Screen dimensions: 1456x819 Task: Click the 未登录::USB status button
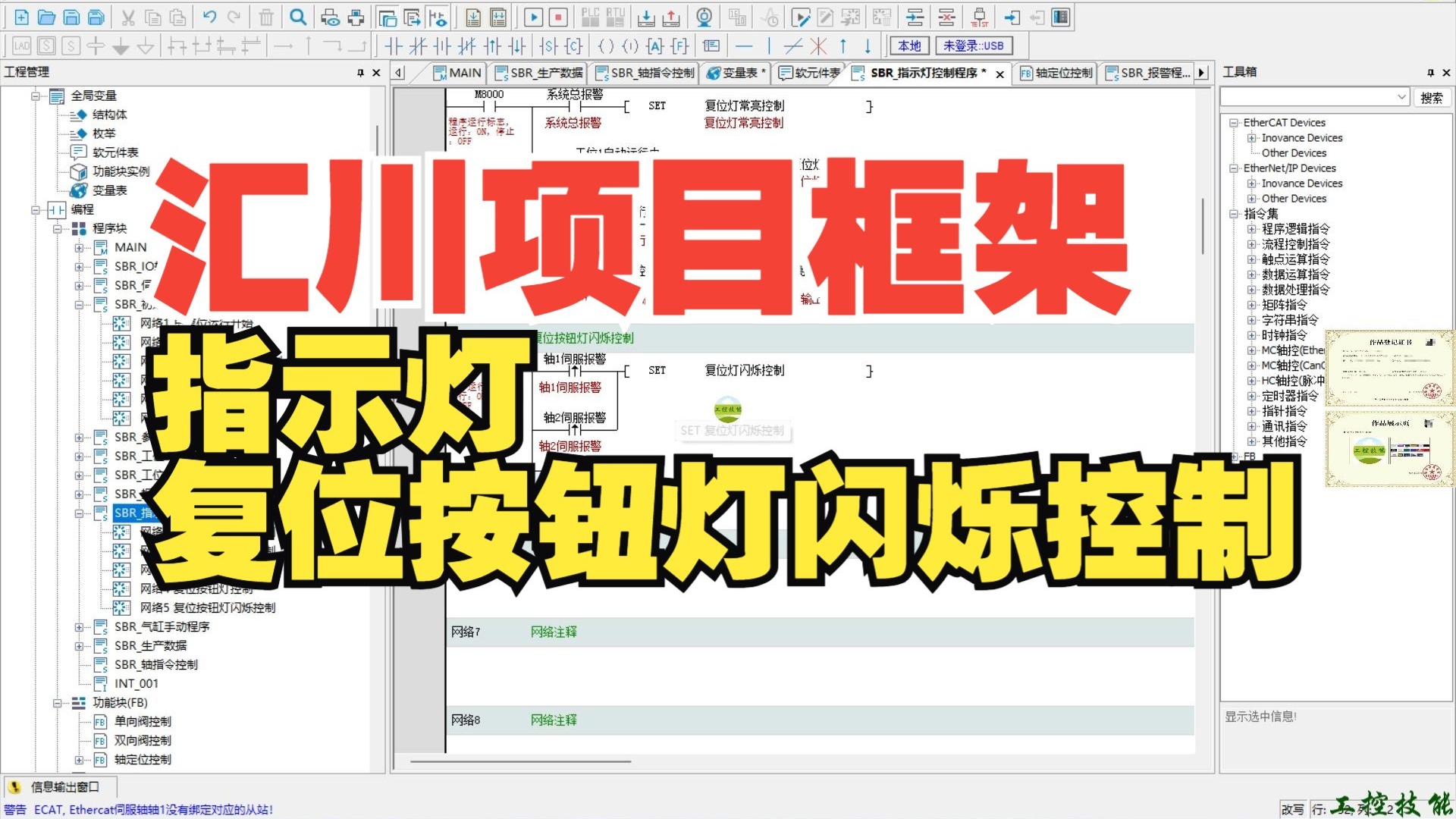(973, 46)
